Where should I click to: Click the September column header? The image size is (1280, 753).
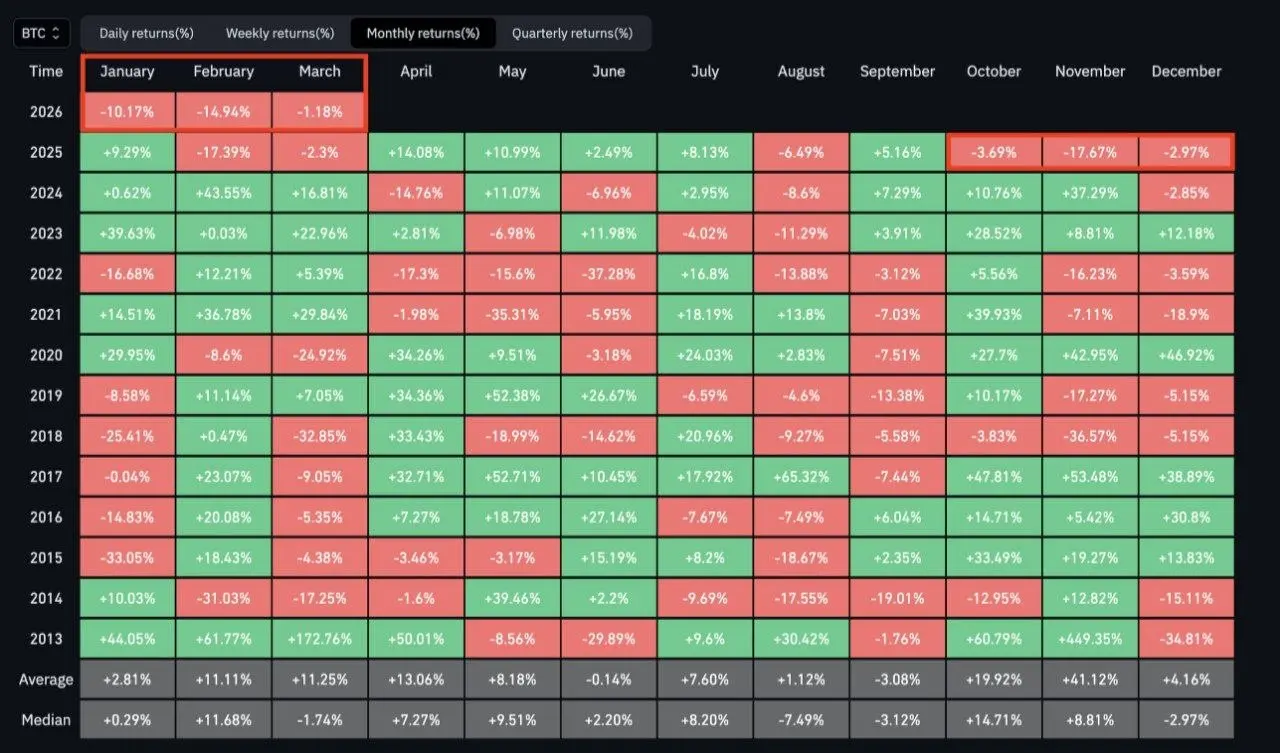pos(897,71)
